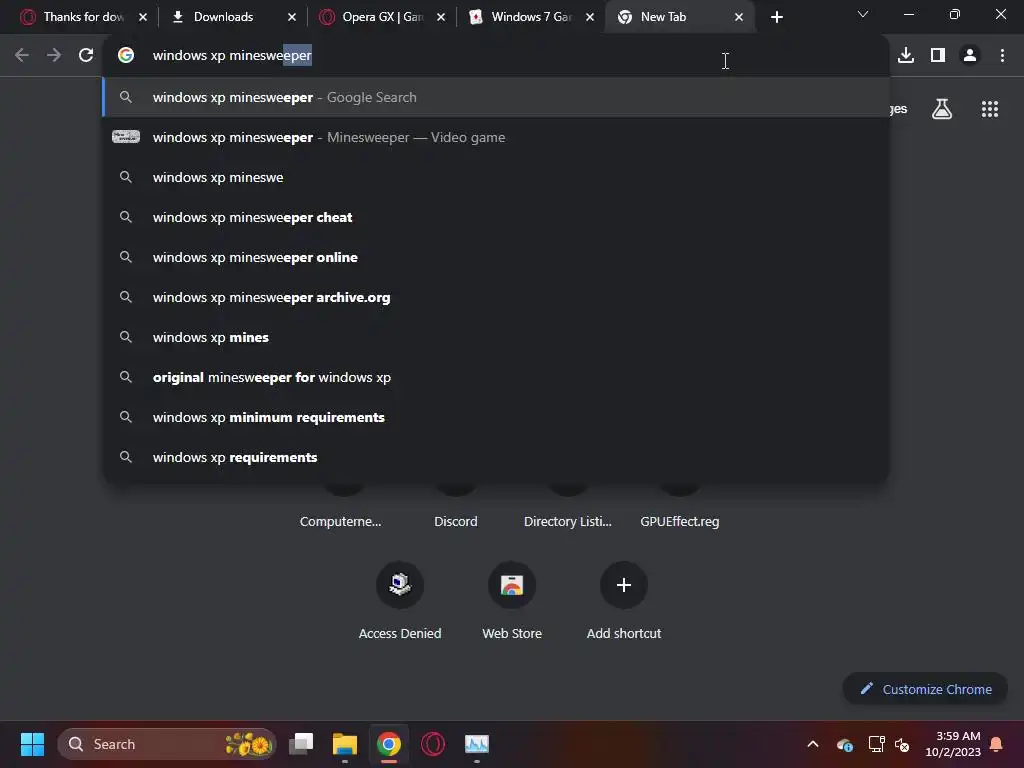Select 'windows xp requirements' suggestion
Screen dimensions: 1024x768
(x=496, y=457)
